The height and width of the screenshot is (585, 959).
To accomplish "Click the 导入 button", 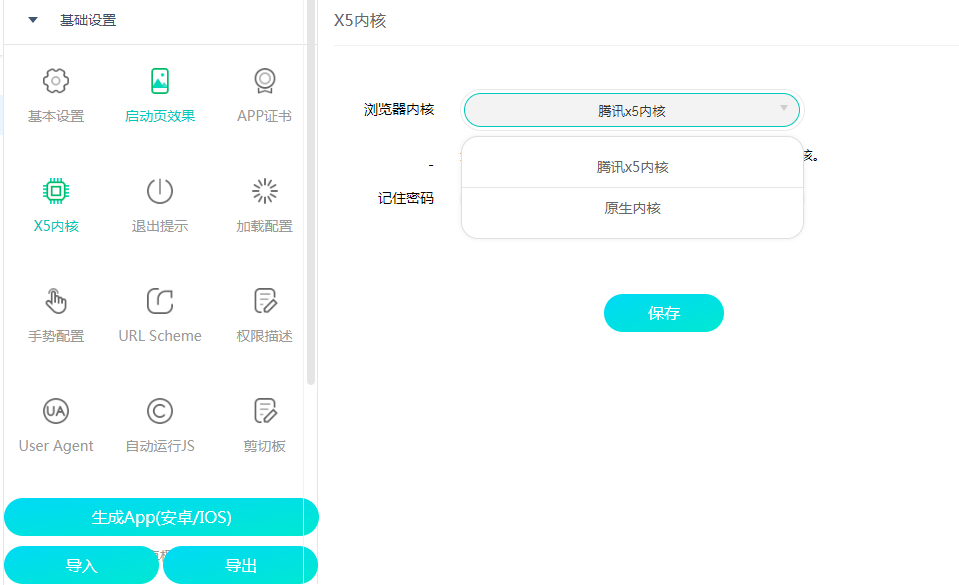I will click(x=81, y=565).
